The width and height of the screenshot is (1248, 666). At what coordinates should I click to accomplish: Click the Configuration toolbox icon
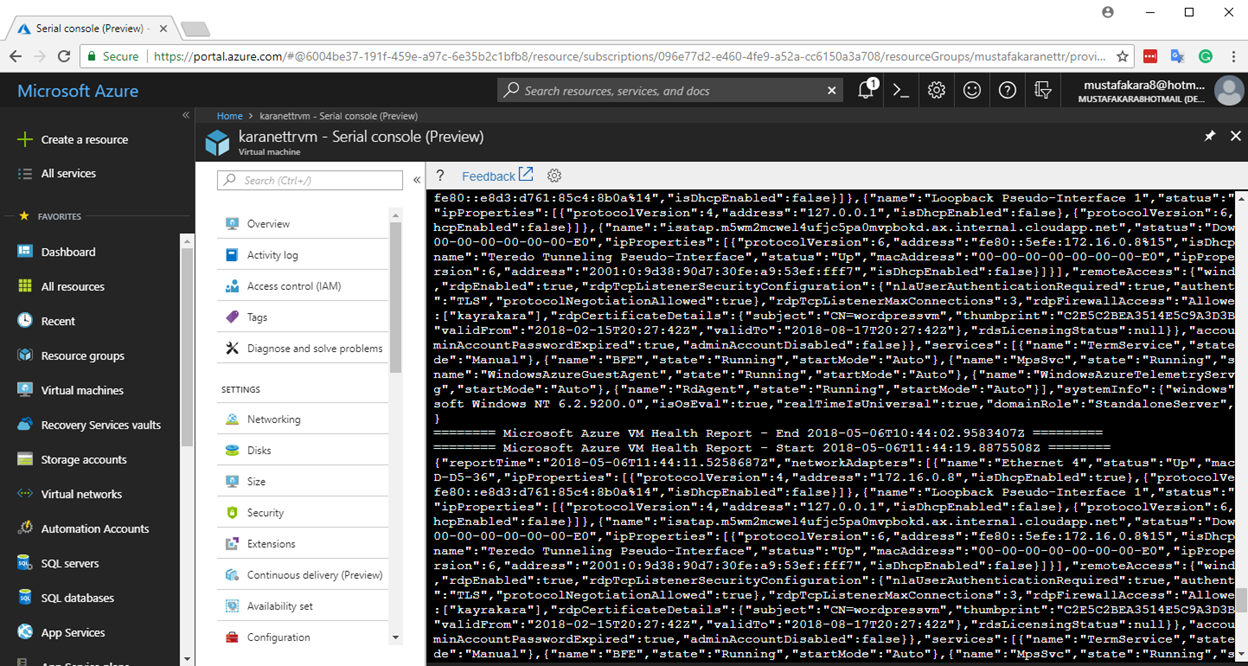232,637
